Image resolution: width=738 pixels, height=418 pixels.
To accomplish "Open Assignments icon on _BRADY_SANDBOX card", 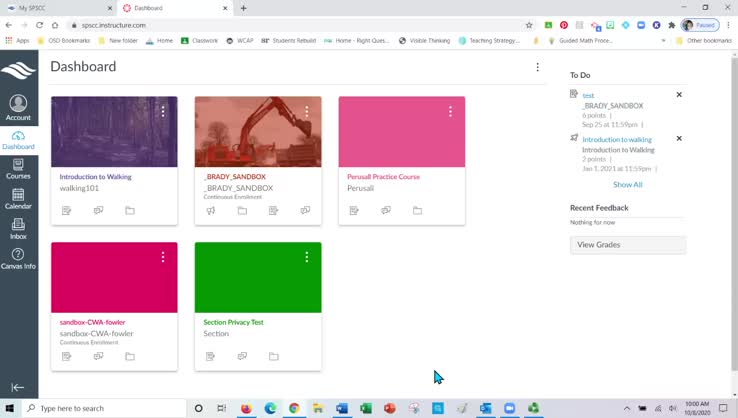I will [x=273, y=210].
